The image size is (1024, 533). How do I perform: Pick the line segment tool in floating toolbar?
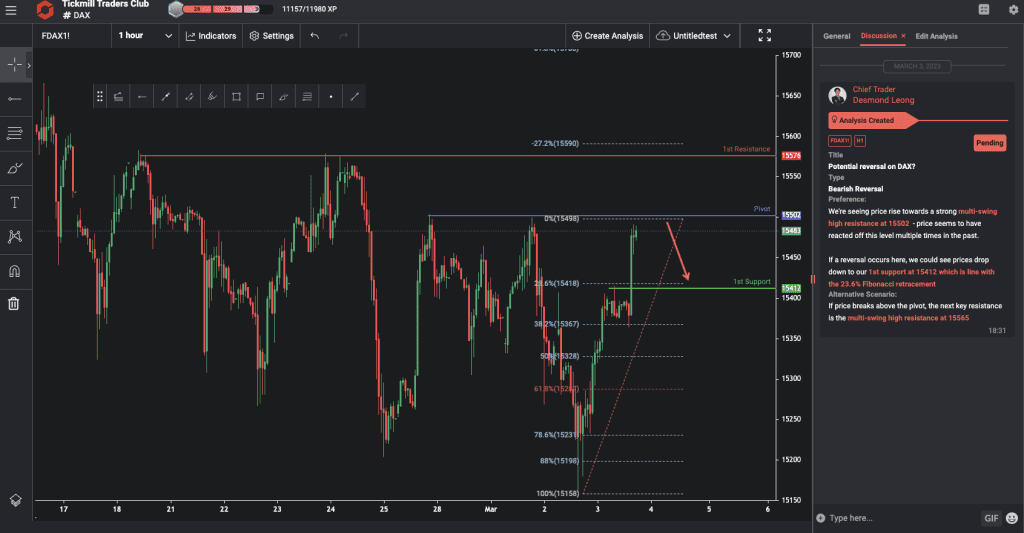coord(355,97)
